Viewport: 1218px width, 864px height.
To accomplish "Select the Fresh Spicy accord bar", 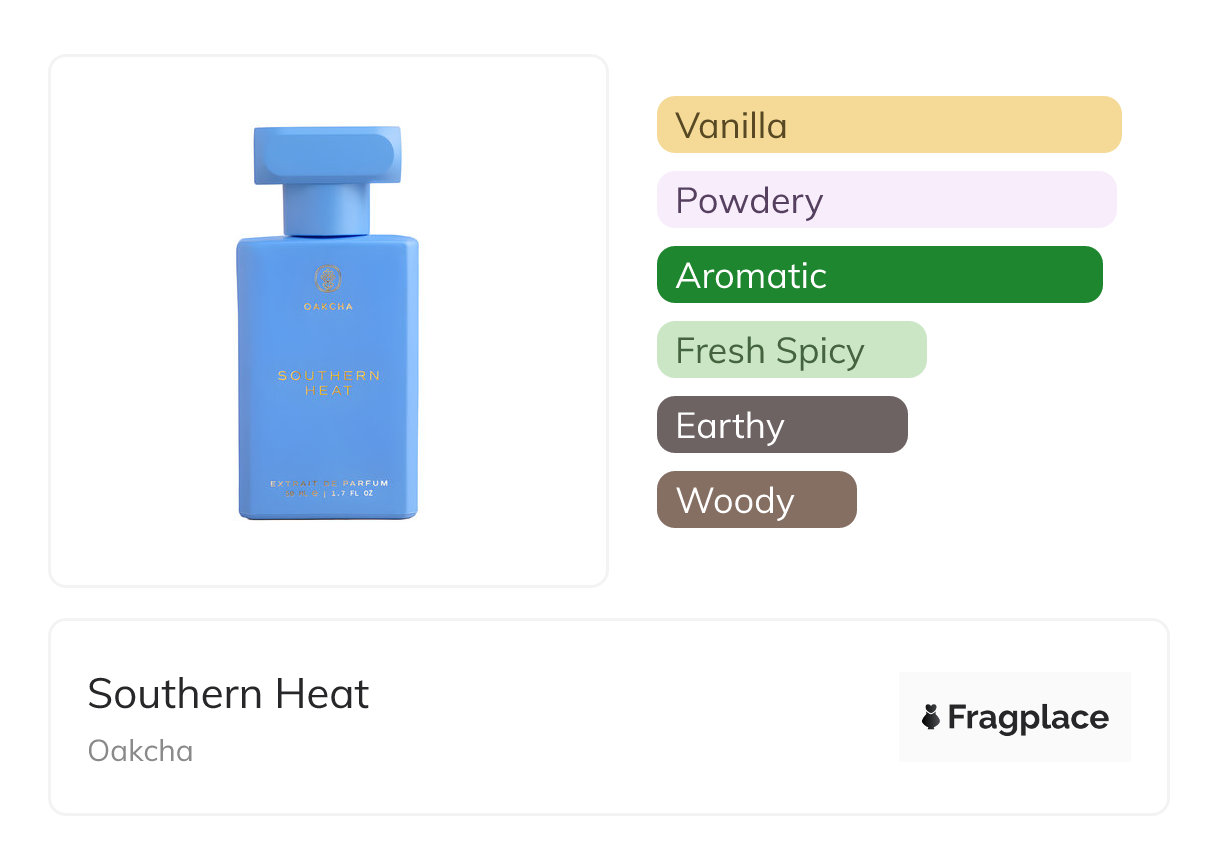I will click(x=791, y=350).
